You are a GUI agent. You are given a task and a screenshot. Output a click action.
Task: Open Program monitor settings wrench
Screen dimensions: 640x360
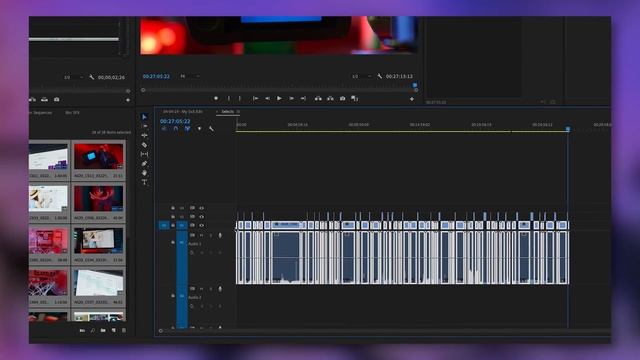(380, 76)
